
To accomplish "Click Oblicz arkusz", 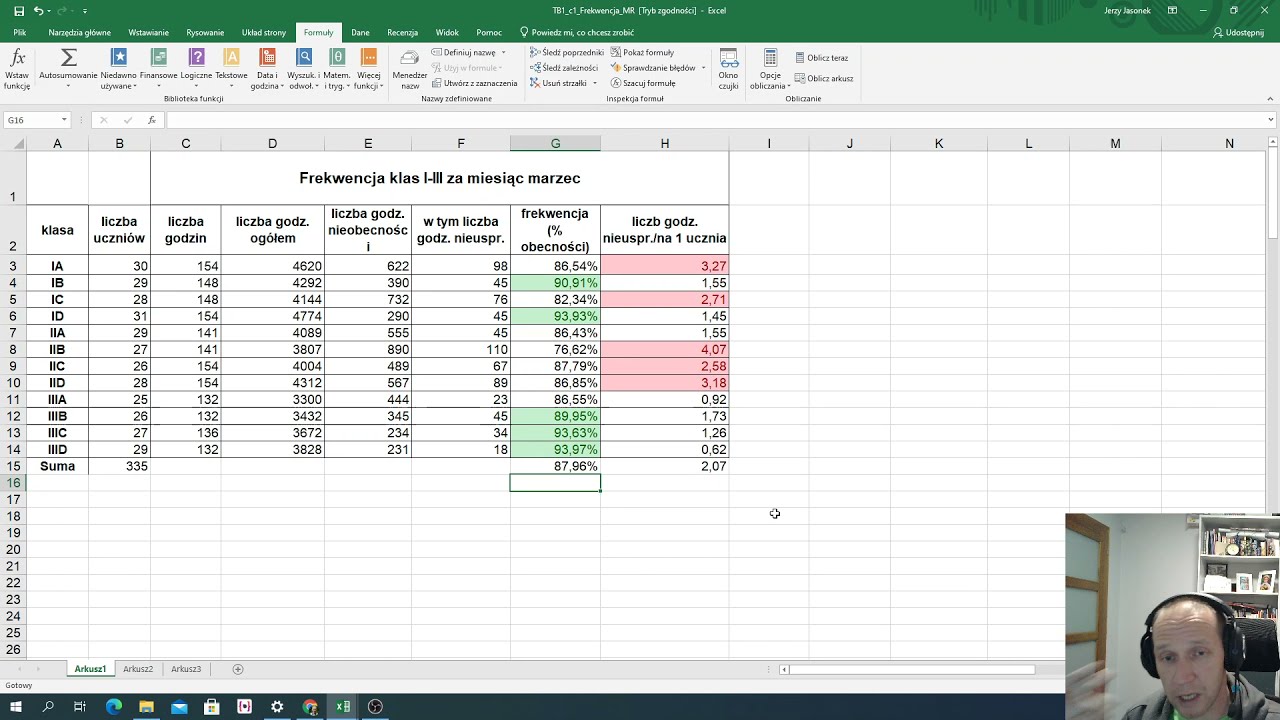I will point(824,78).
